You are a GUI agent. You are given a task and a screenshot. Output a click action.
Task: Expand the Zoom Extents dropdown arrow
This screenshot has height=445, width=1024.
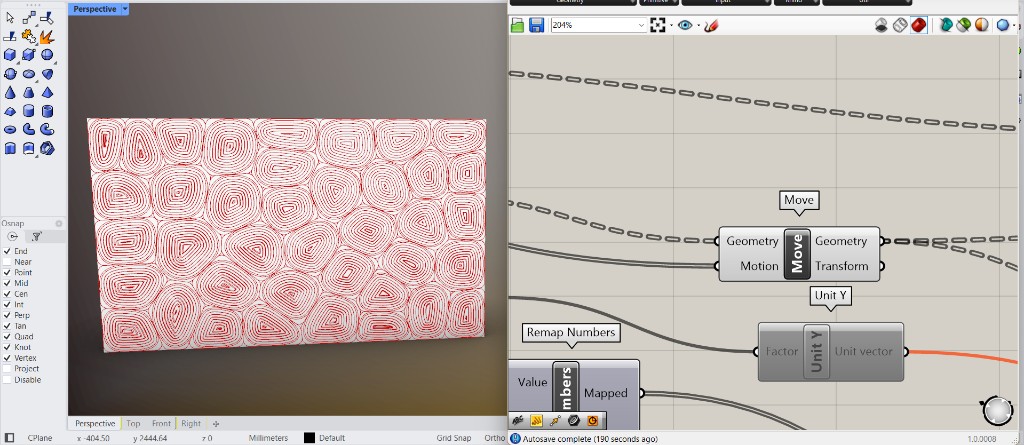pos(671,26)
